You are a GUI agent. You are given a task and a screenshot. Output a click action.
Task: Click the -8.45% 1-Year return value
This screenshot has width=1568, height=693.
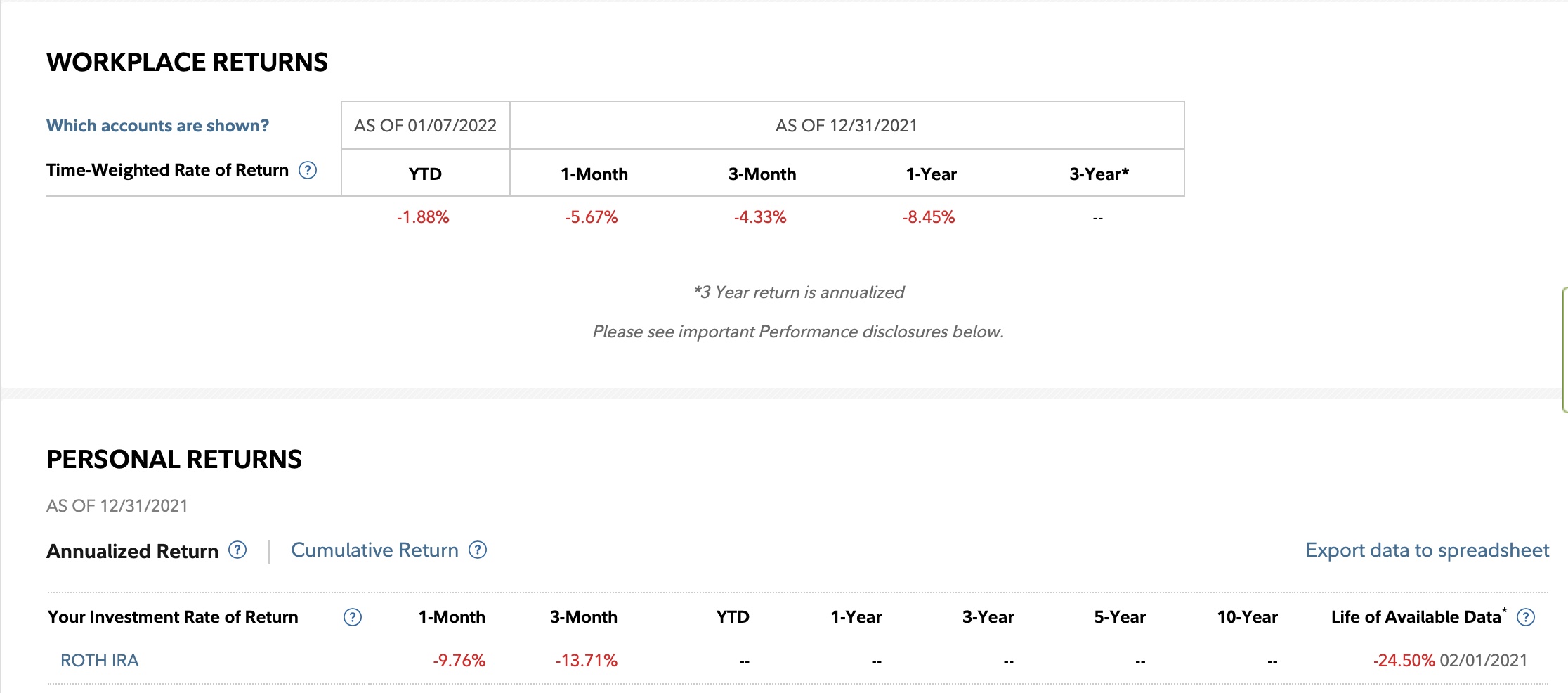929,217
